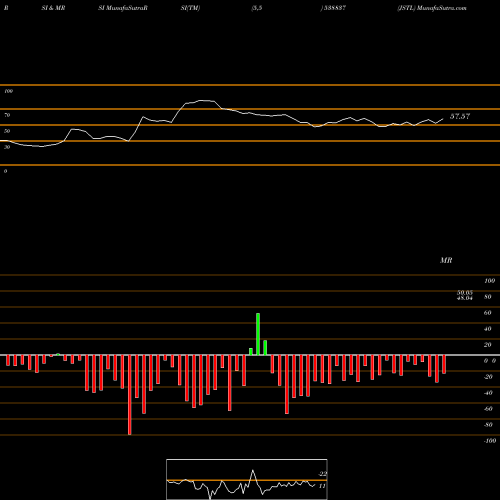Viewport: 500px width, 500px height.
Task: Click the "30" label on the RSI axis
Action: tap(7, 147)
